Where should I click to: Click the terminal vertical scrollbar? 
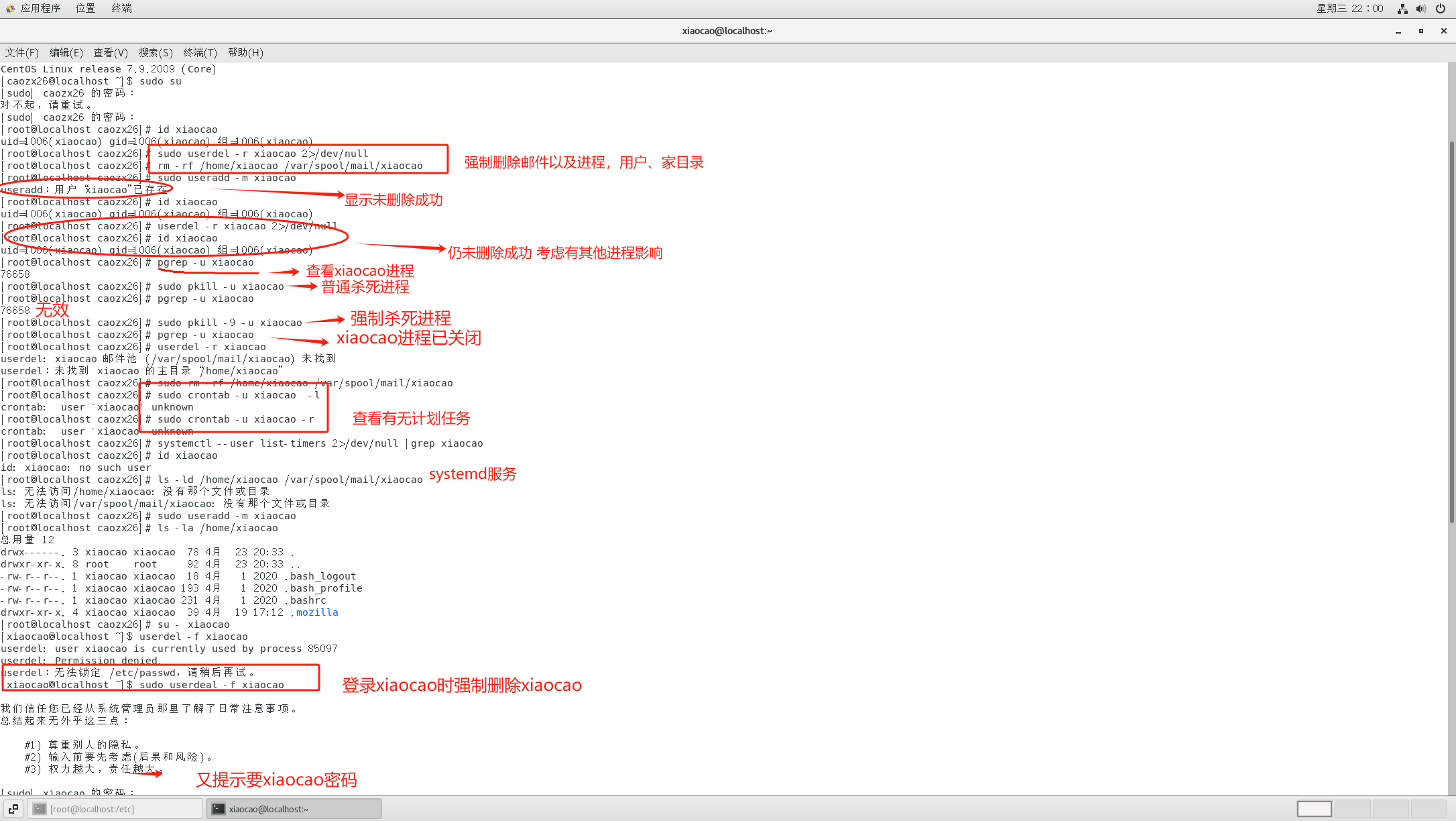click(x=1451, y=332)
